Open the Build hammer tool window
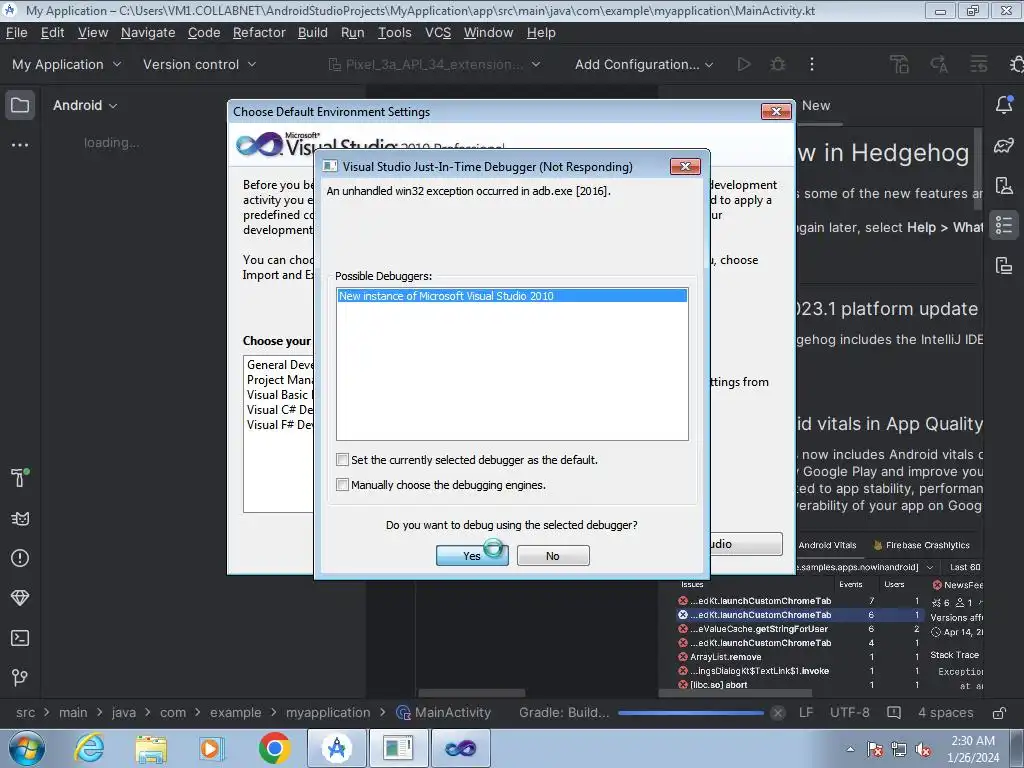Screen dimensions: 1024x768 coord(20,478)
